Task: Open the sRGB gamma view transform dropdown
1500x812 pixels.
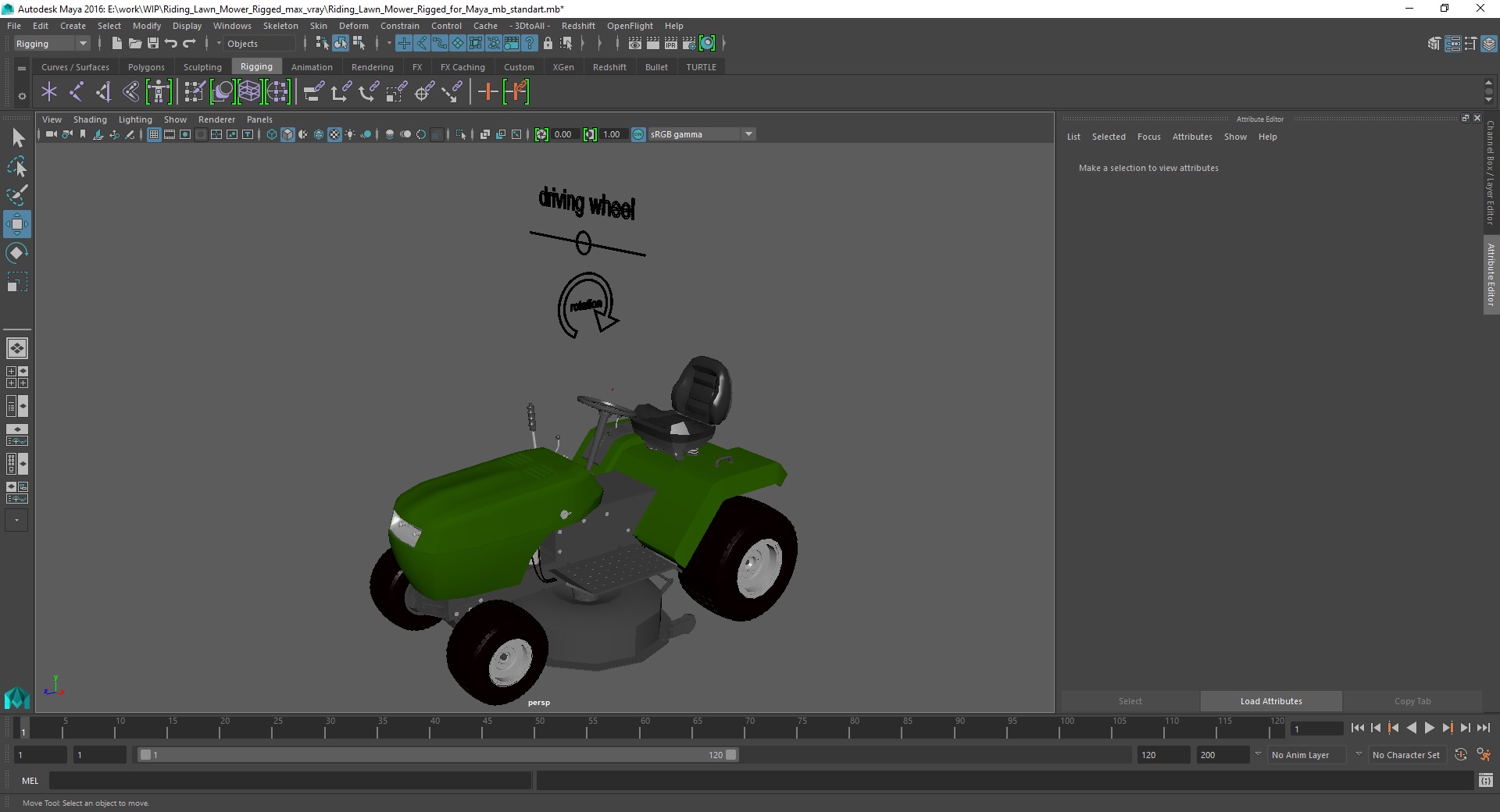Action: click(x=702, y=134)
